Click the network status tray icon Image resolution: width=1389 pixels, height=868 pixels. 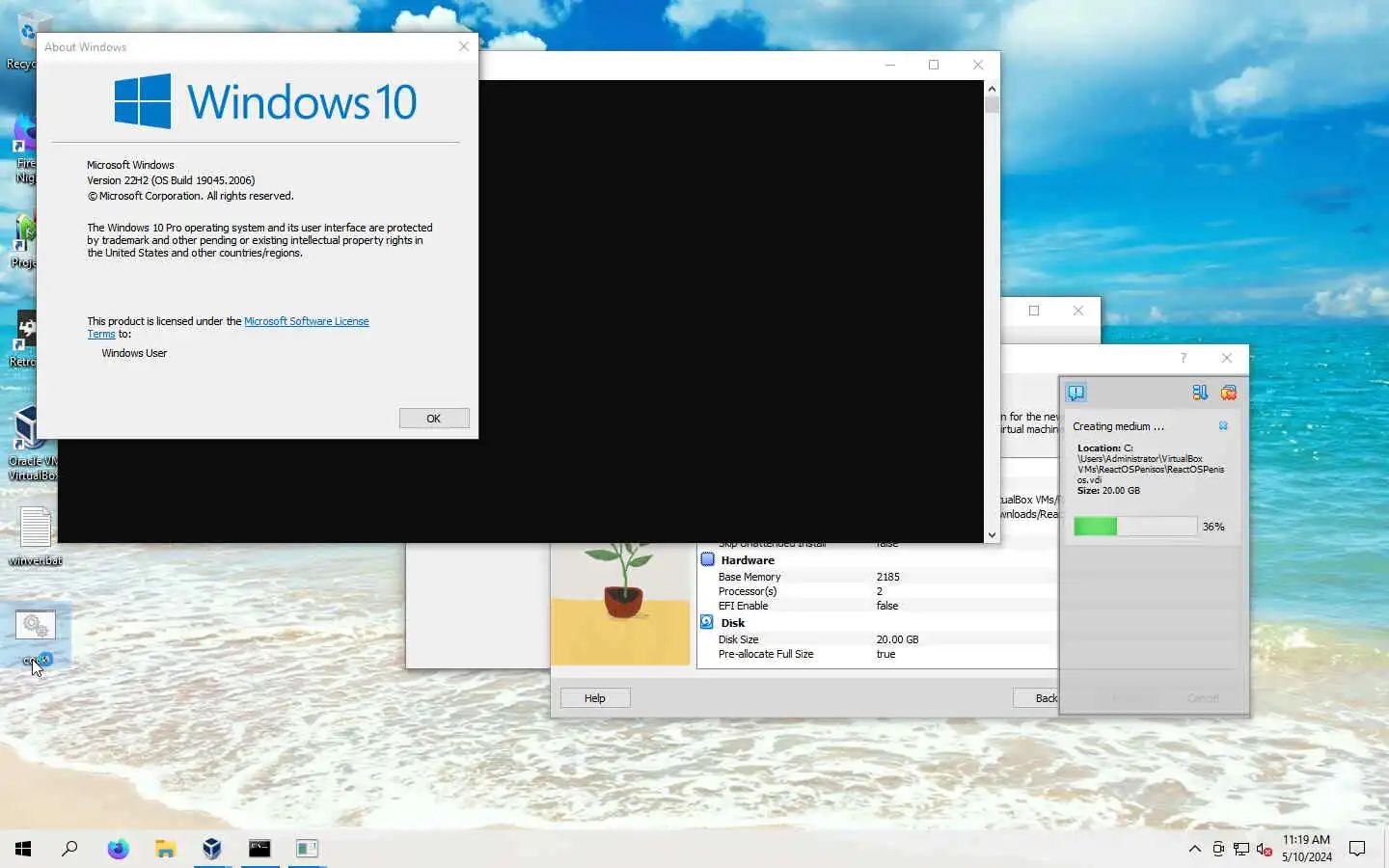point(1241,849)
